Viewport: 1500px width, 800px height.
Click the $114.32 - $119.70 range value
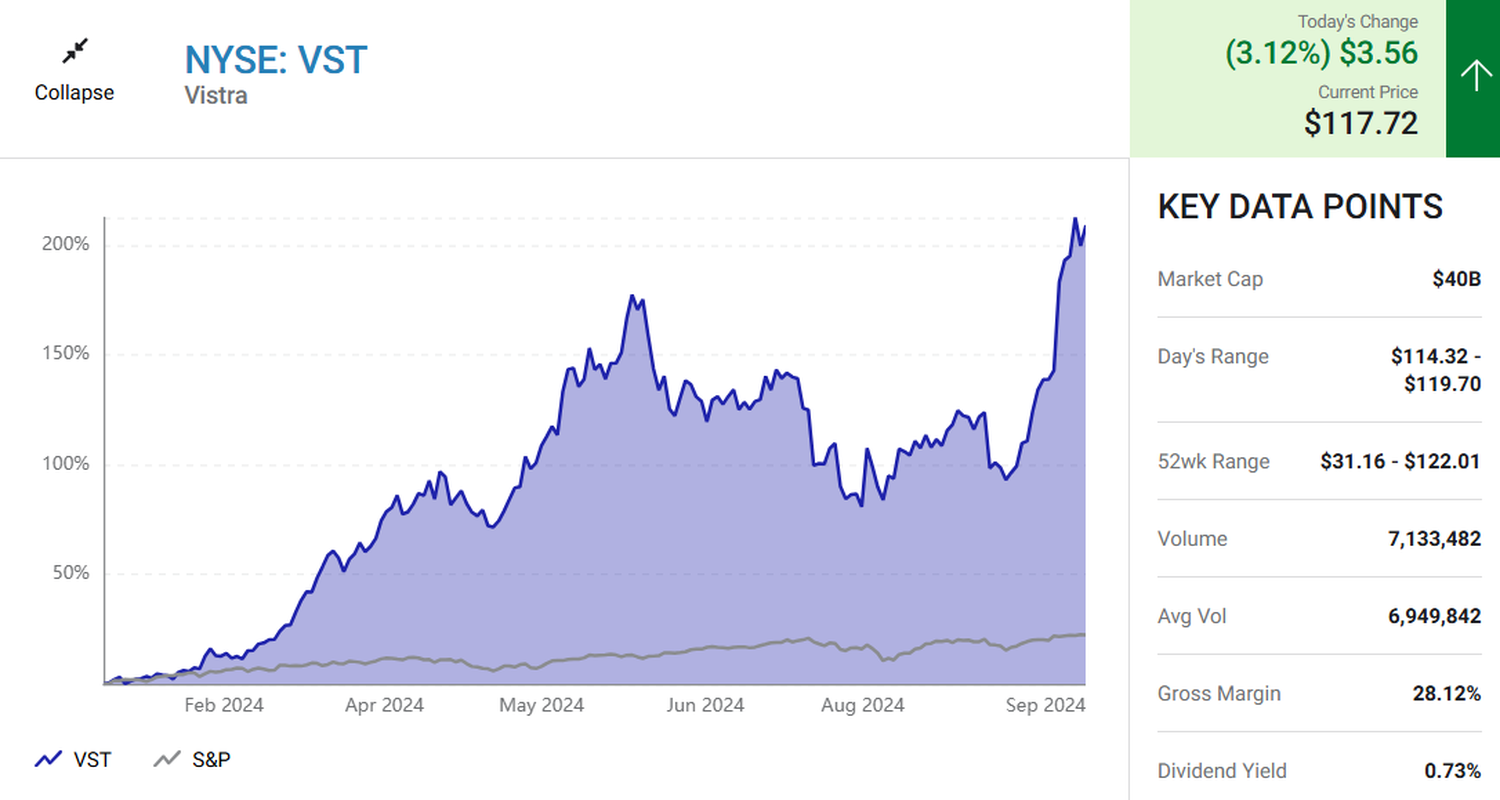pyautogui.click(x=1435, y=370)
